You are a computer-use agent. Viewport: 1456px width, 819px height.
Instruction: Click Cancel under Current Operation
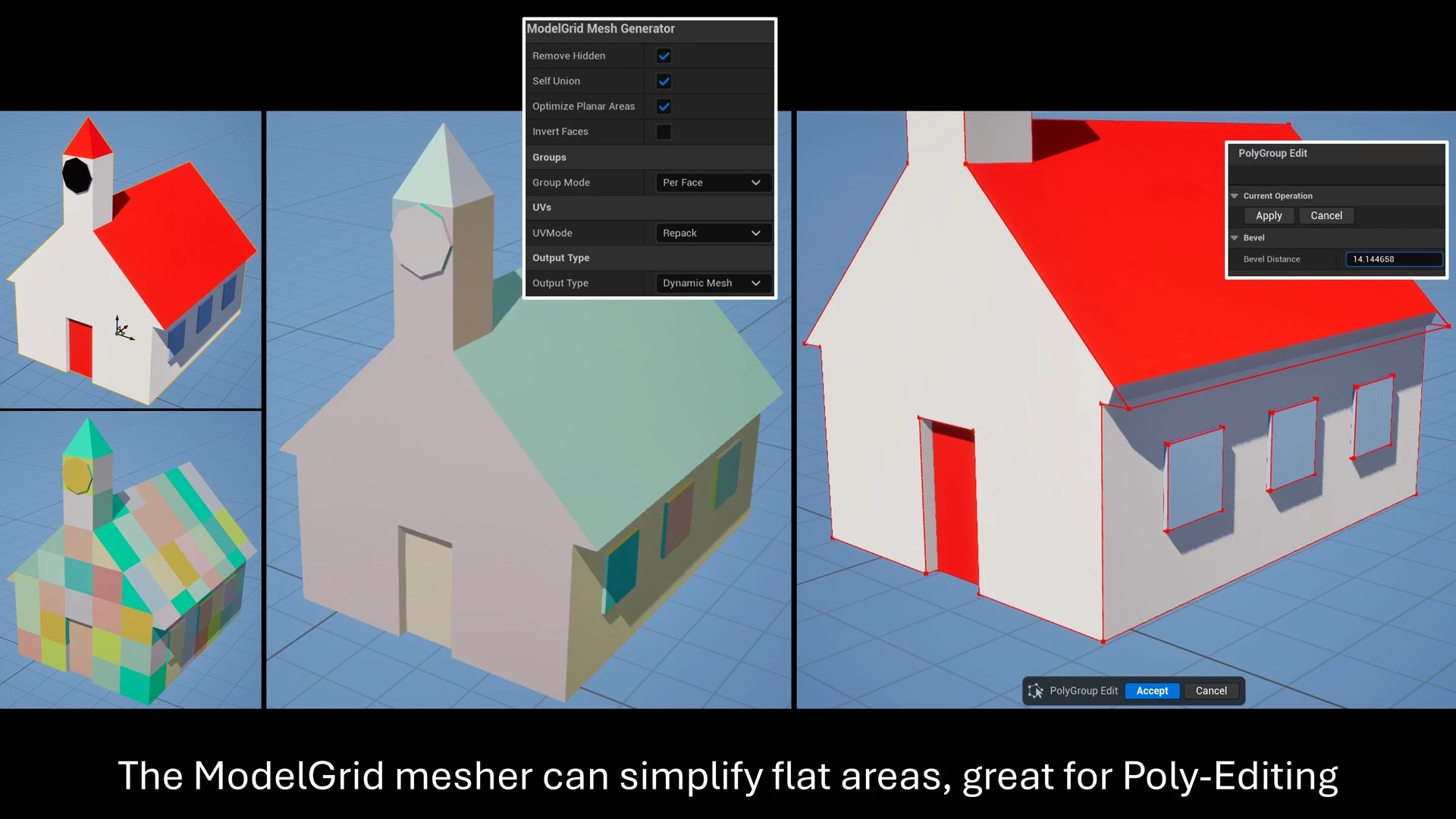coord(1326,215)
